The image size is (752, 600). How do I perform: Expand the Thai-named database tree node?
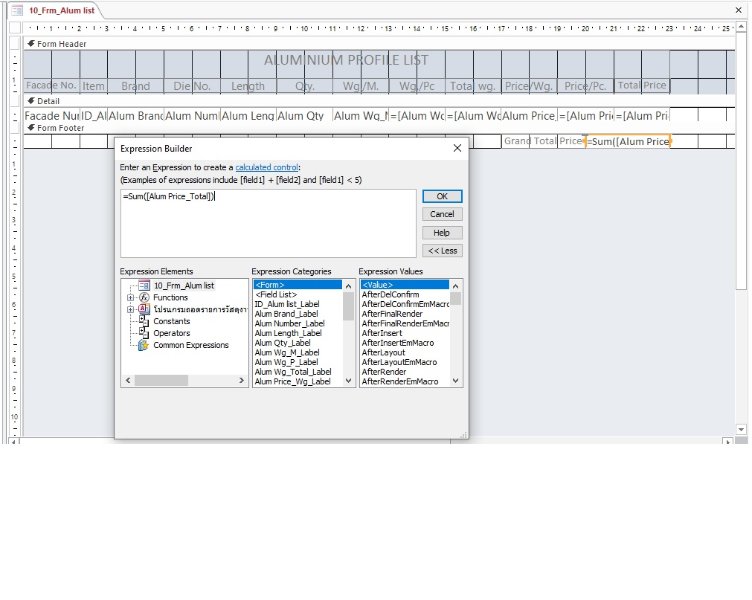130,309
